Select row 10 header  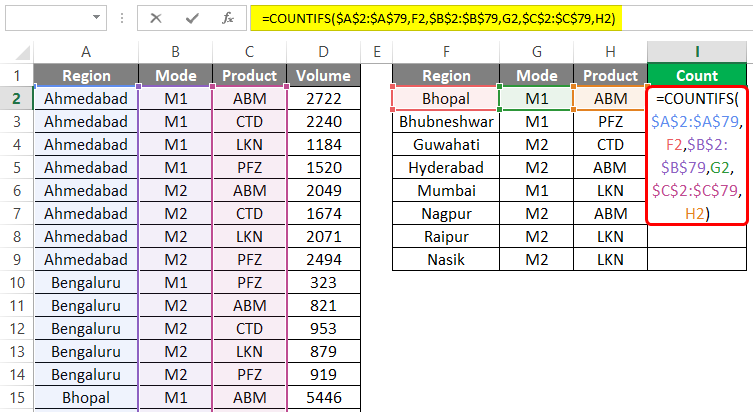click(x=17, y=282)
